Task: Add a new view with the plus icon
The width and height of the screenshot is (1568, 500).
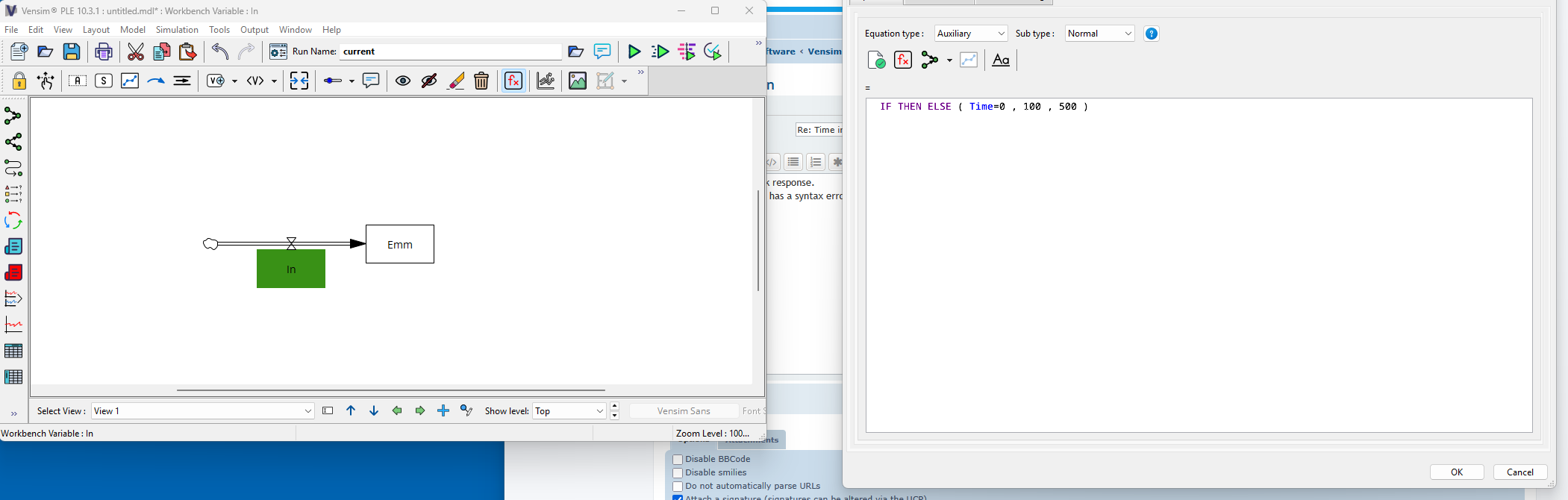Action: click(x=443, y=411)
